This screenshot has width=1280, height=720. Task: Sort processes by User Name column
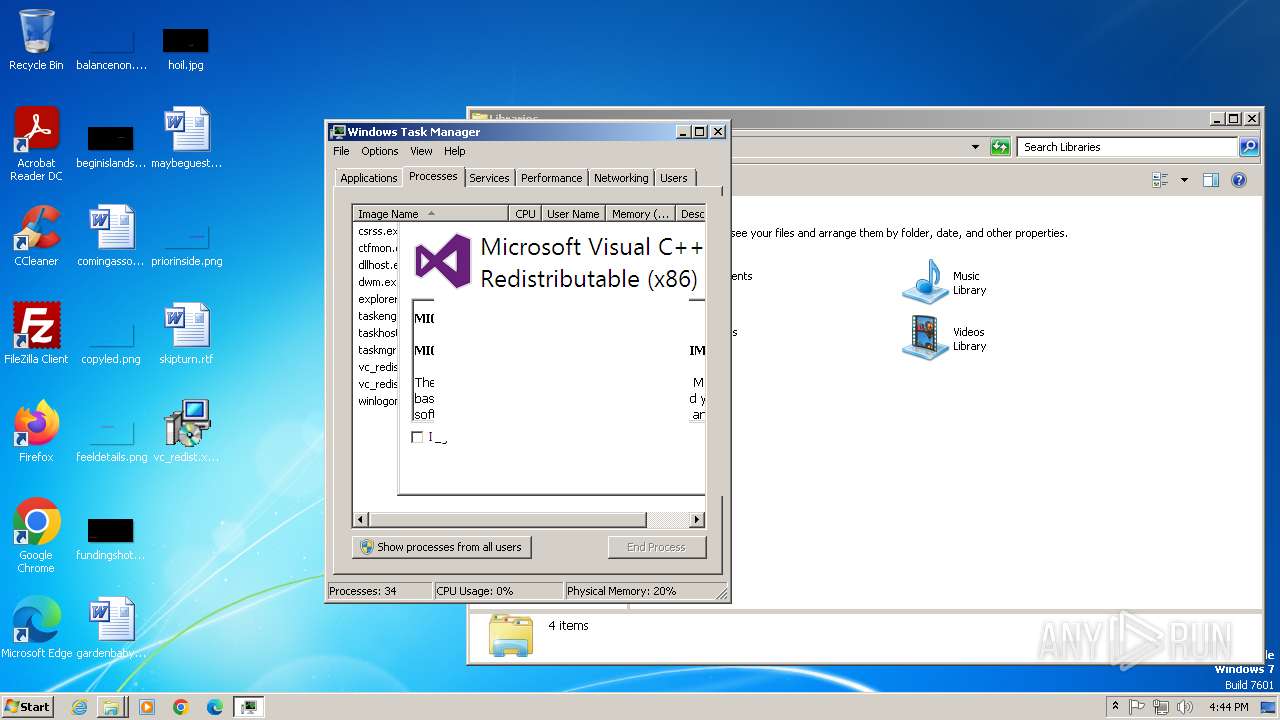pos(573,213)
